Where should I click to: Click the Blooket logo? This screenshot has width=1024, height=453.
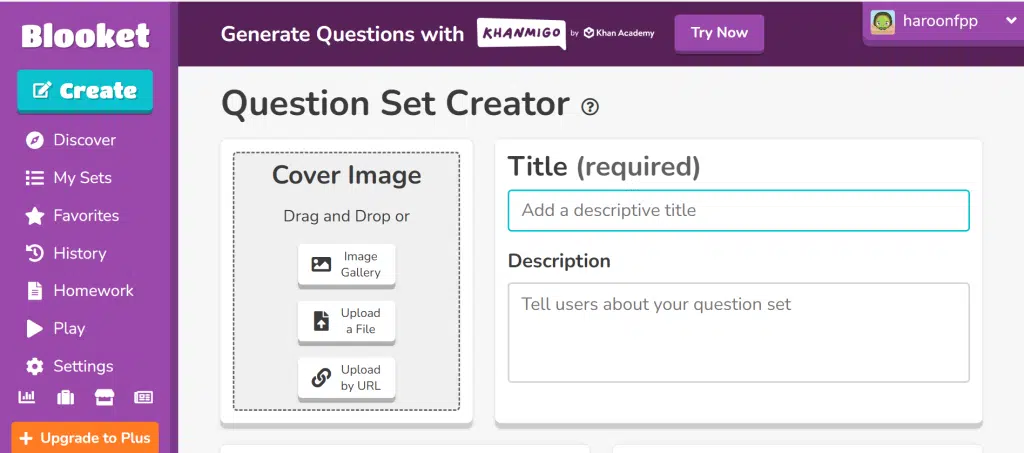coord(85,36)
